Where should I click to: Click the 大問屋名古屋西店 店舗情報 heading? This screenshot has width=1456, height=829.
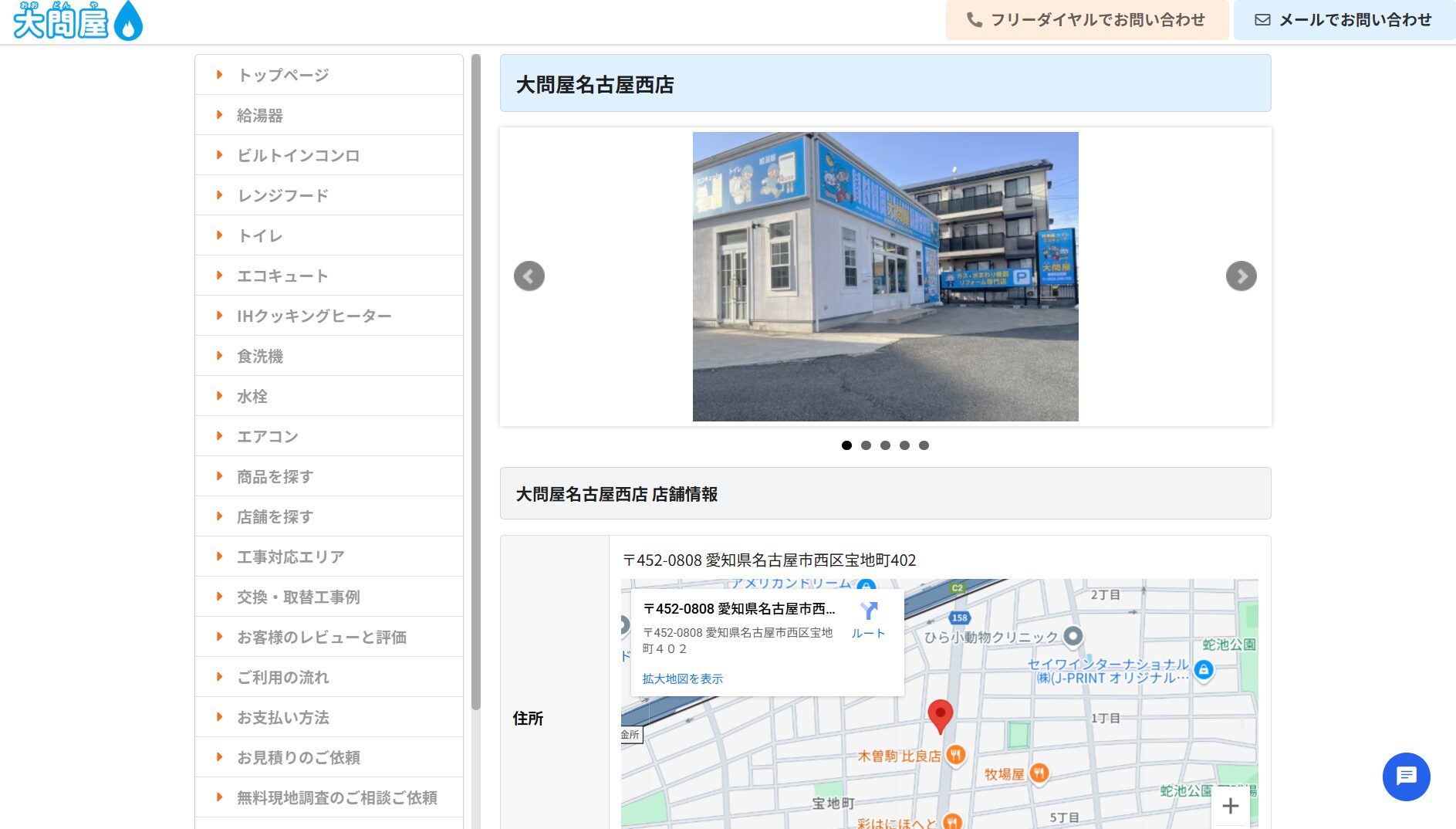tap(617, 494)
